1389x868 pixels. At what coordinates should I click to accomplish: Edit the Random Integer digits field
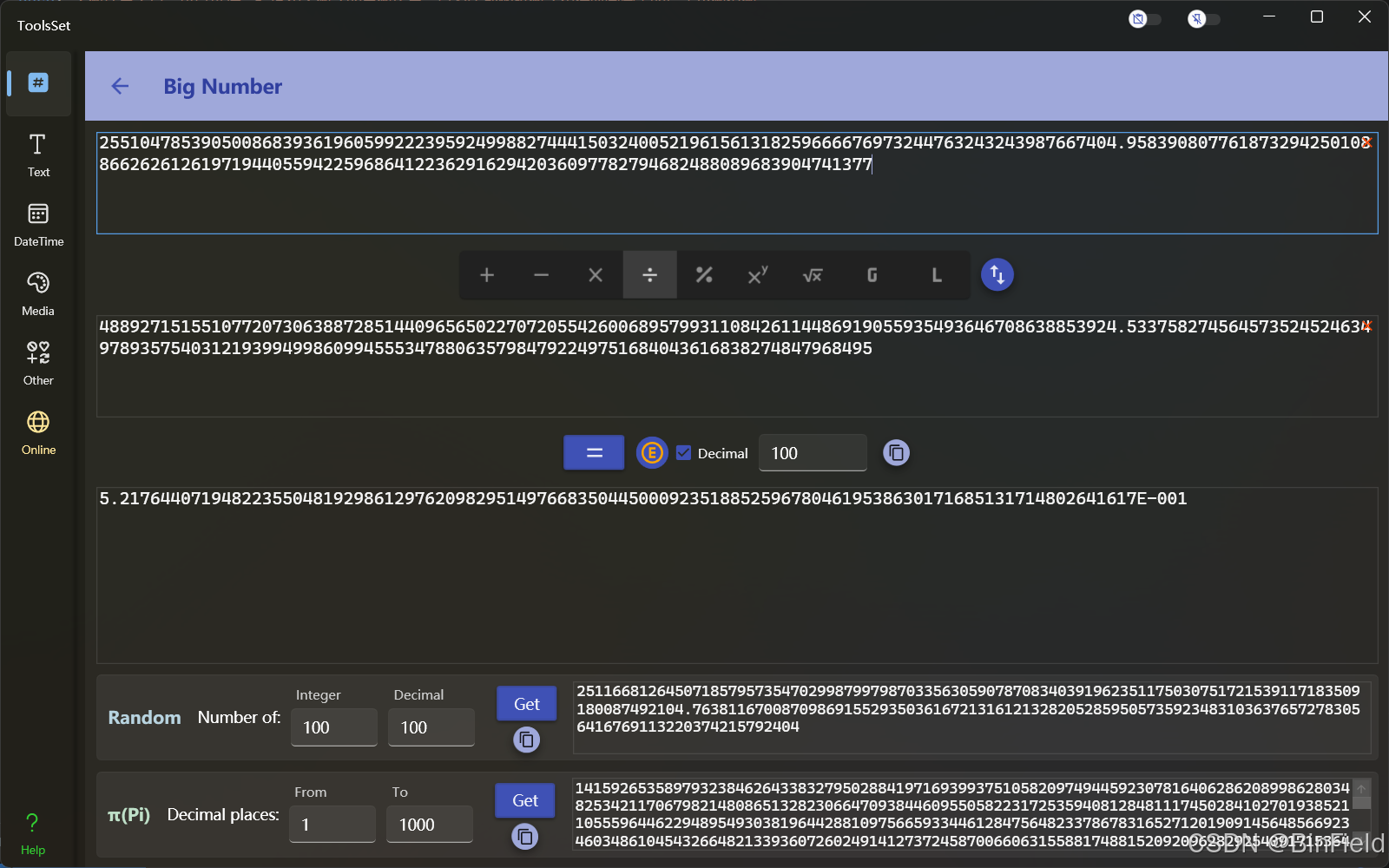tap(334, 727)
